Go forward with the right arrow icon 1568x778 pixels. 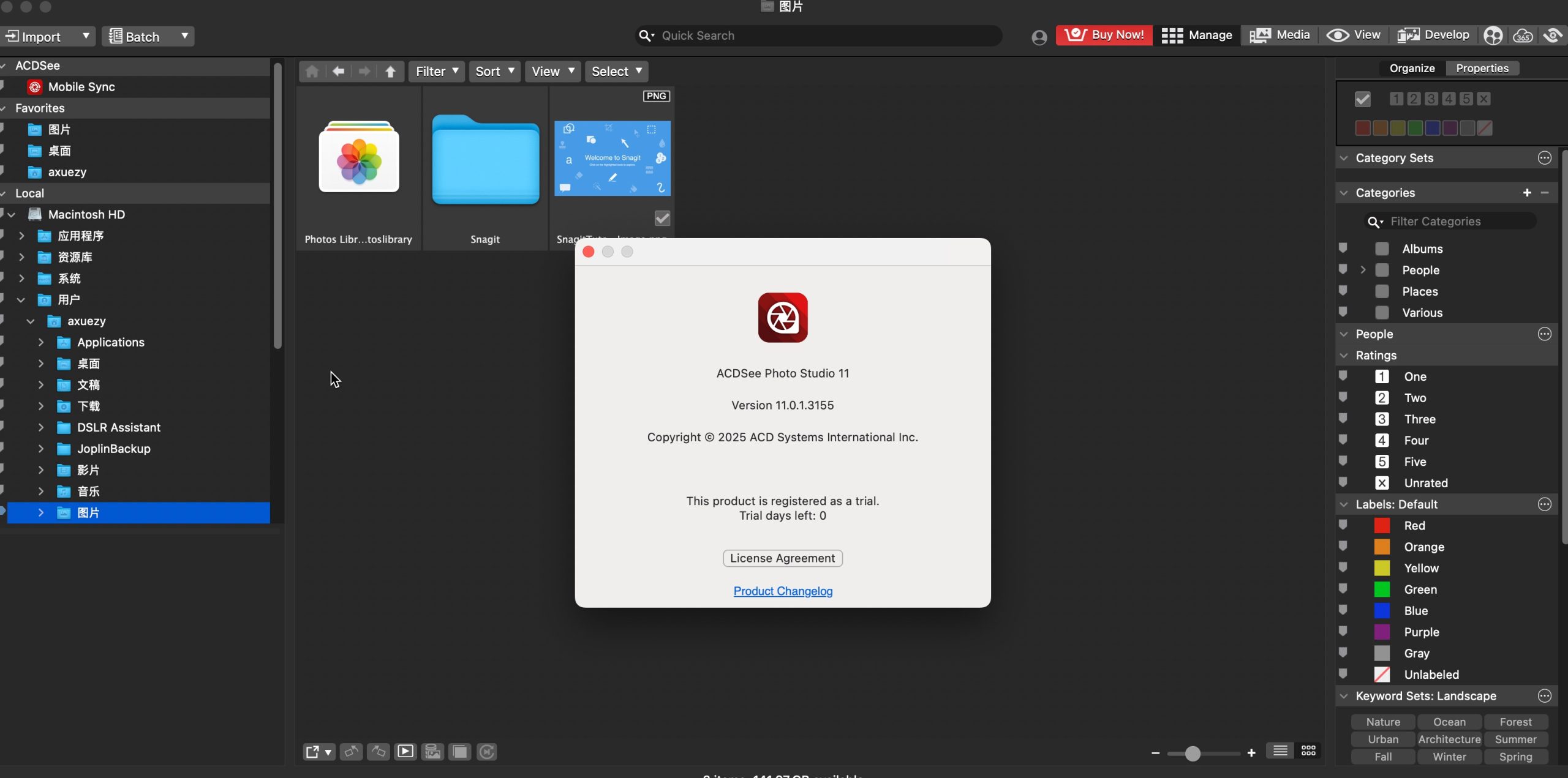click(x=364, y=72)
